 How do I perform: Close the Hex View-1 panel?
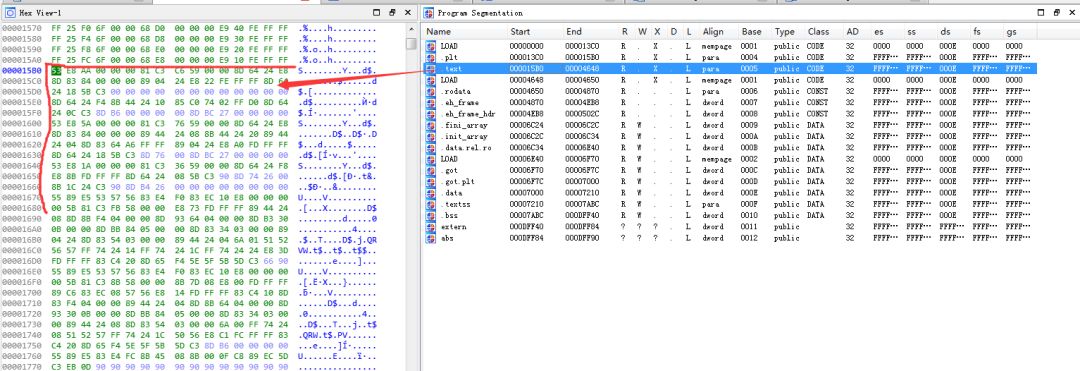click(x=408, y=12)
